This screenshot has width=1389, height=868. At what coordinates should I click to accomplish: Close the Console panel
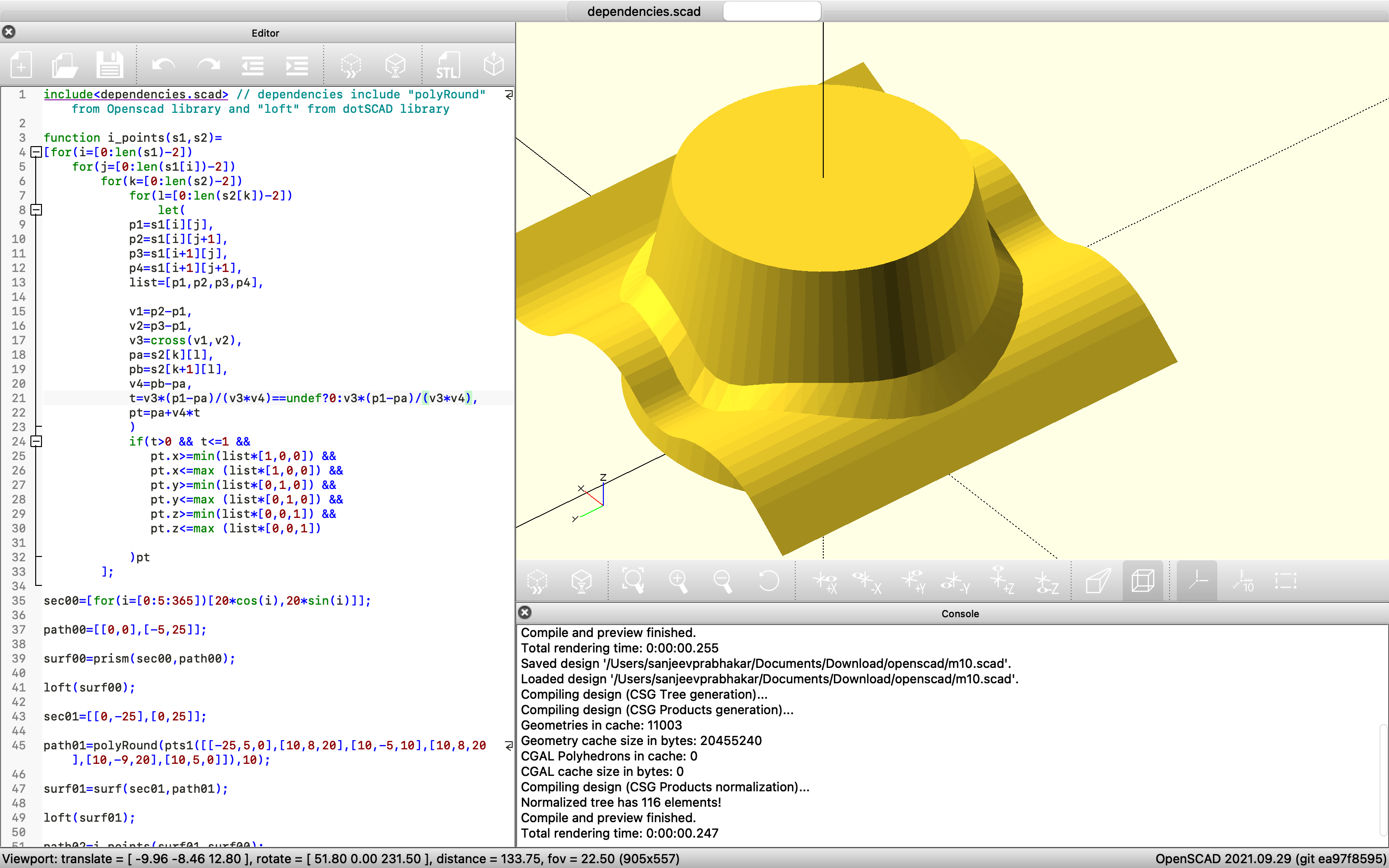click(525, 612)
